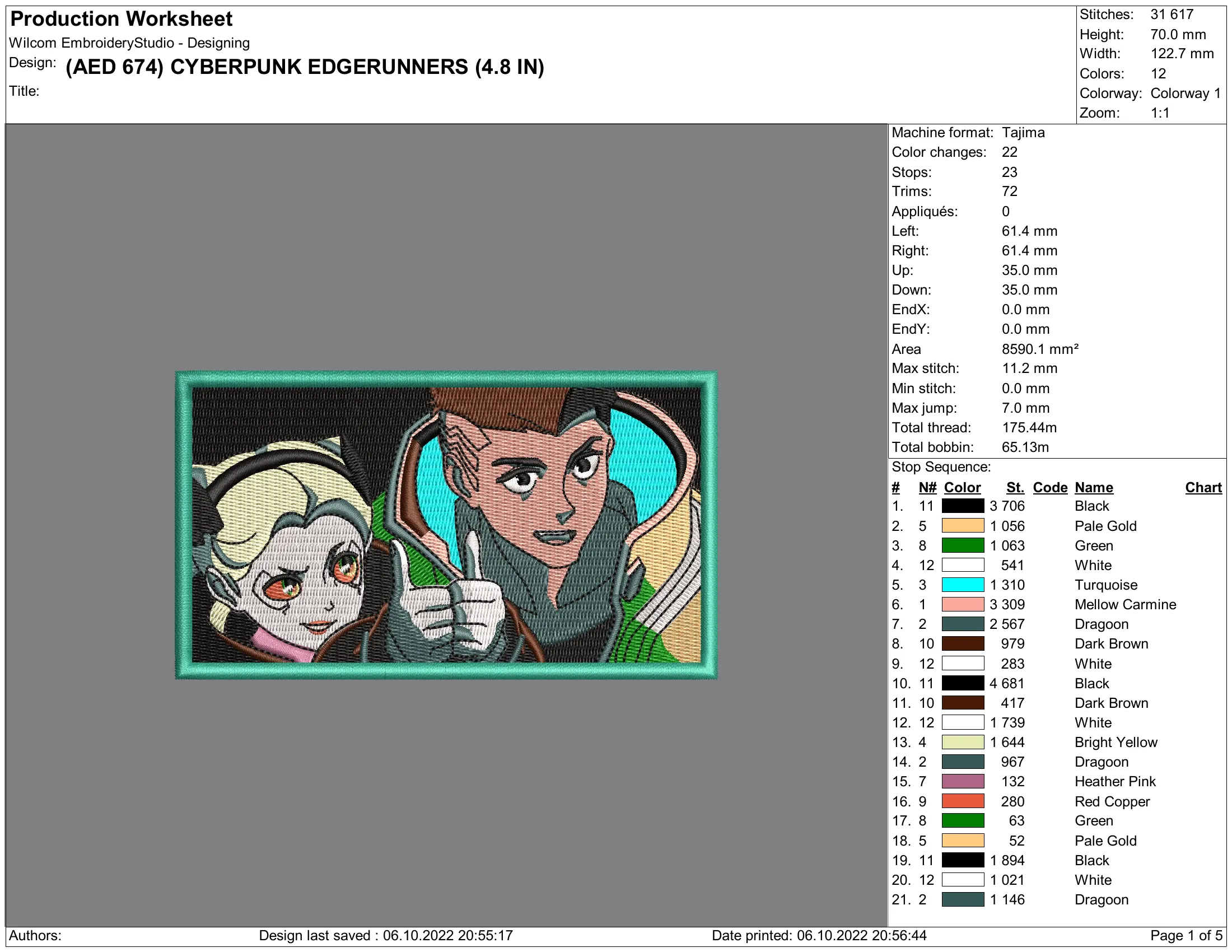Click the Bright Yellow swatch in row 13
Viewport: 1232px width, 952px height.
click(x=963, y=742)
